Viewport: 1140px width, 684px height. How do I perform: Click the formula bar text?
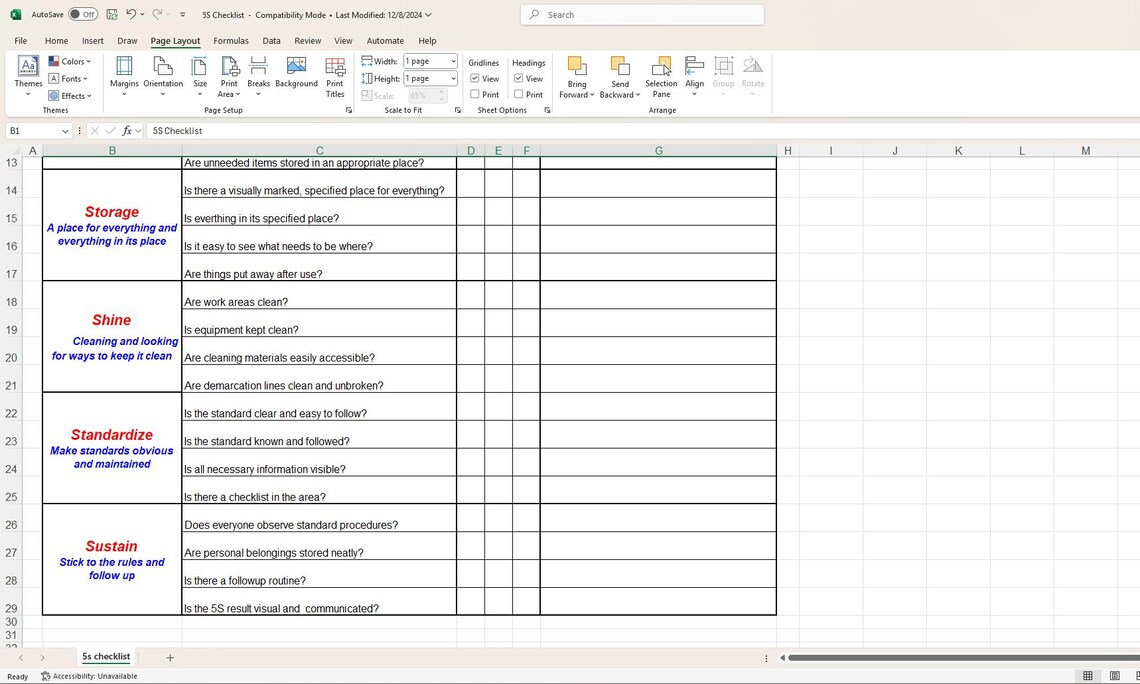177,131
